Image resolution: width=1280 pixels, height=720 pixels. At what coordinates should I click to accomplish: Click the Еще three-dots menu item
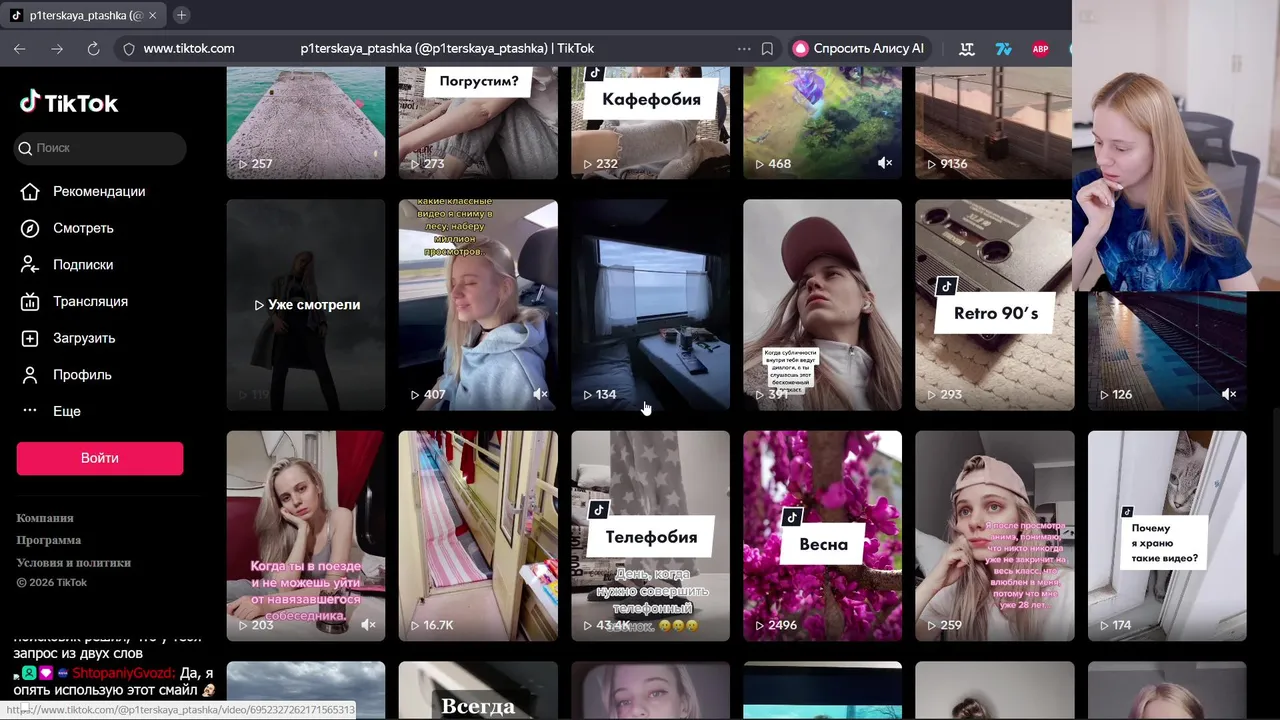coord(50,411)
